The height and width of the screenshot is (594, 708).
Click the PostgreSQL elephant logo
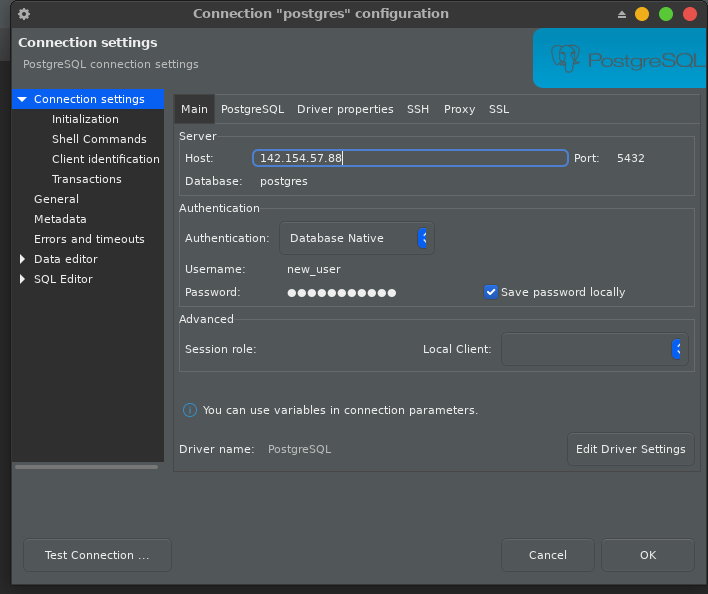point(565,58)
